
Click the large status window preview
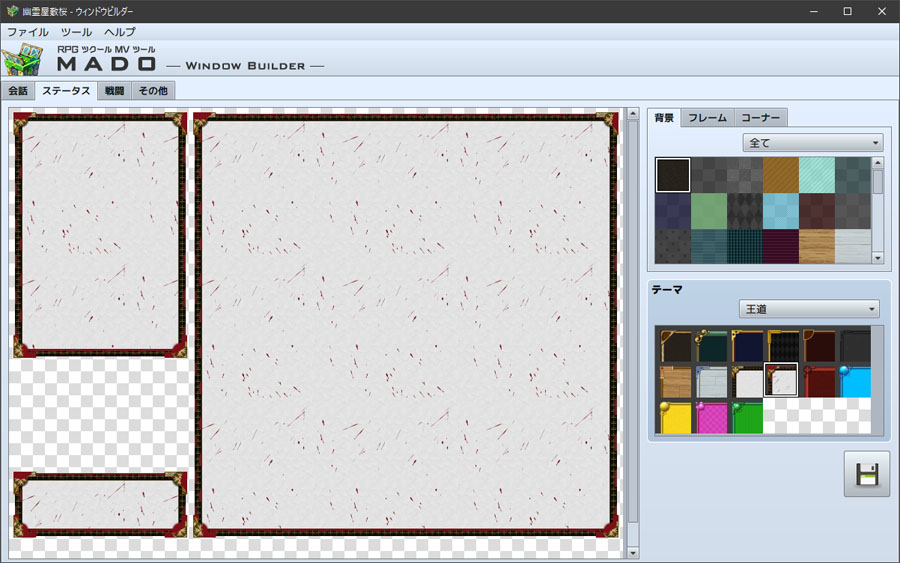tap(406, 325)
